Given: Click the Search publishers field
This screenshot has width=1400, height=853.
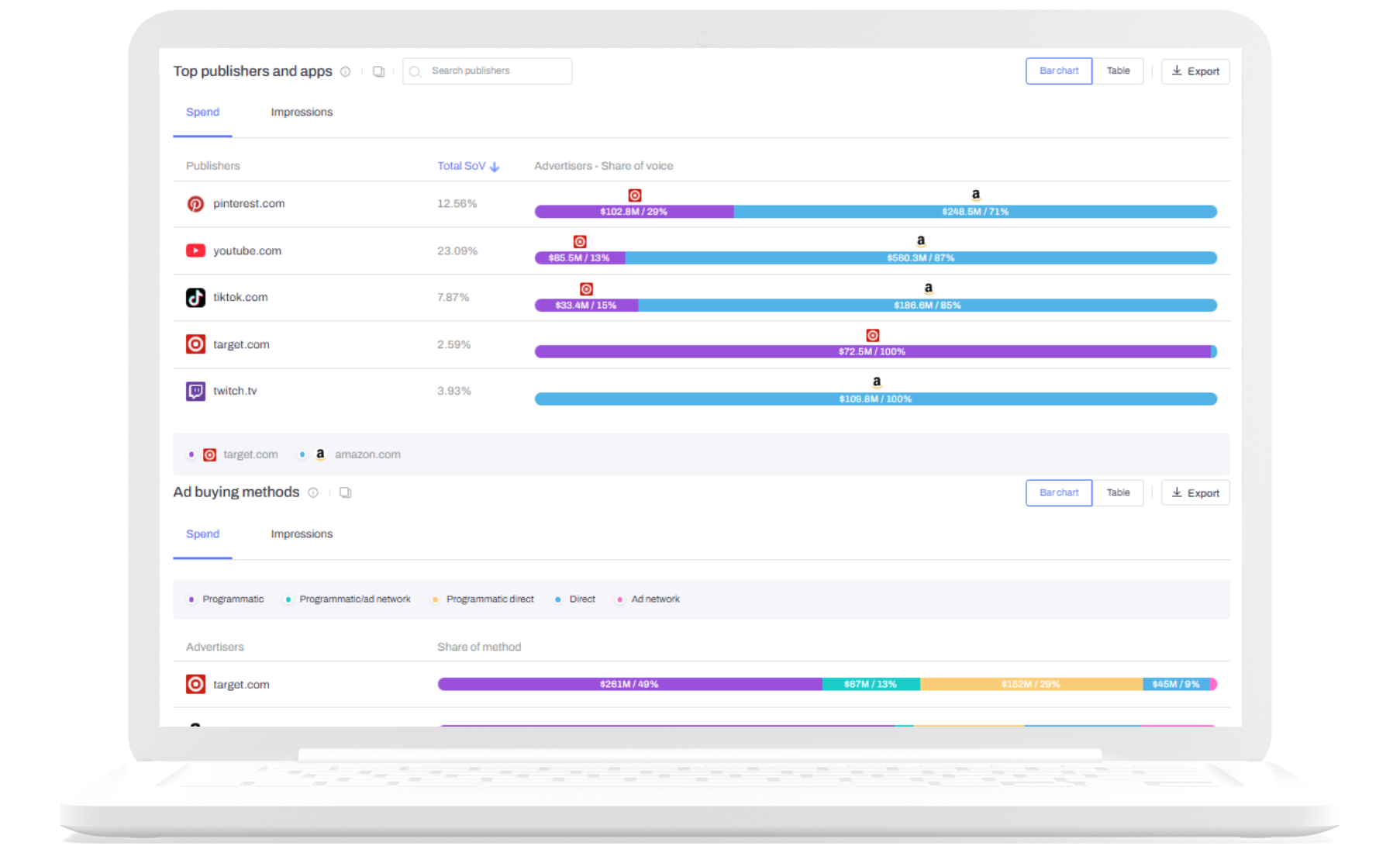Looking at the screenshot, I should coord(487,71).
